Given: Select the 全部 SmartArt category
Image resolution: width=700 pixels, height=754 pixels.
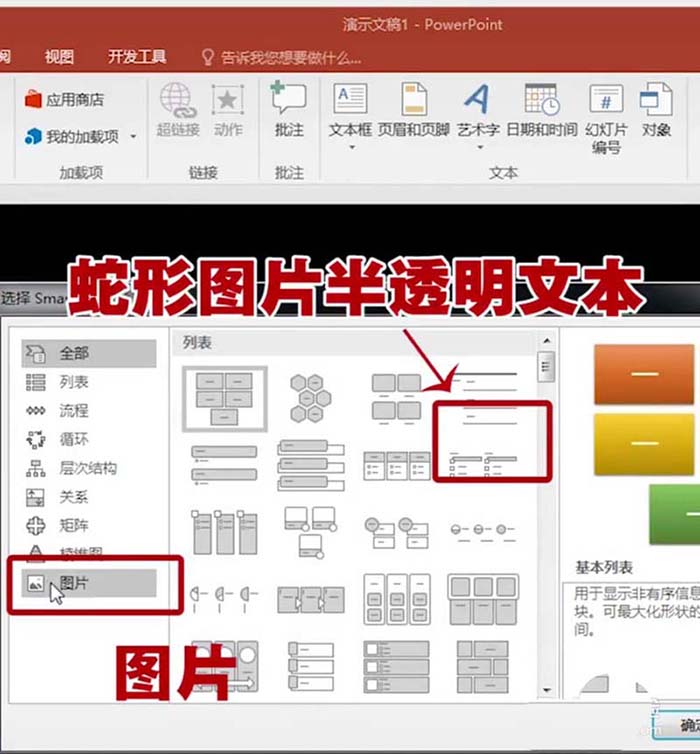Looking at the screenshot, I should [x=89, y=353].
